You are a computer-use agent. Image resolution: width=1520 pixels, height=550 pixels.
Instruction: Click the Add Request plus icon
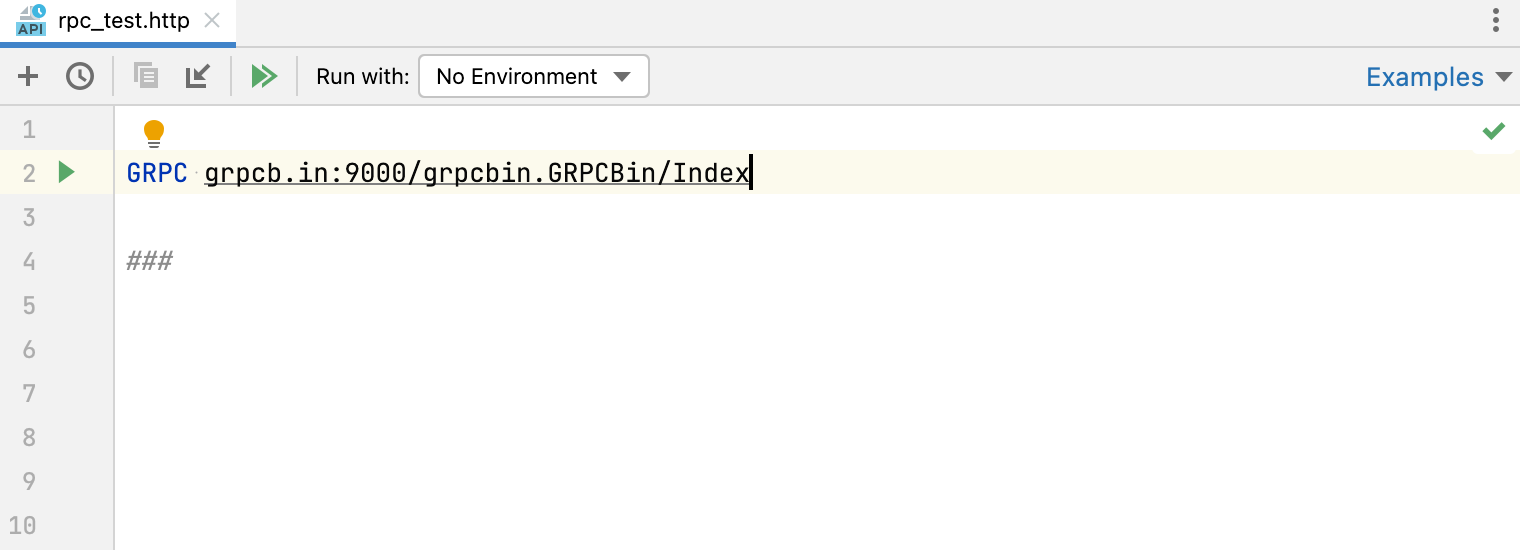tap(28, 76)
